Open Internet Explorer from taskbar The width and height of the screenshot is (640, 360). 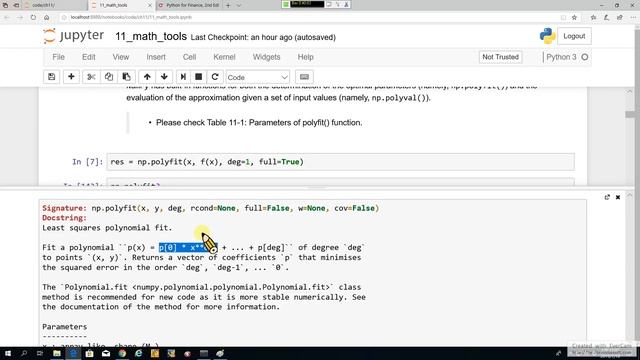tap(138, 353)
